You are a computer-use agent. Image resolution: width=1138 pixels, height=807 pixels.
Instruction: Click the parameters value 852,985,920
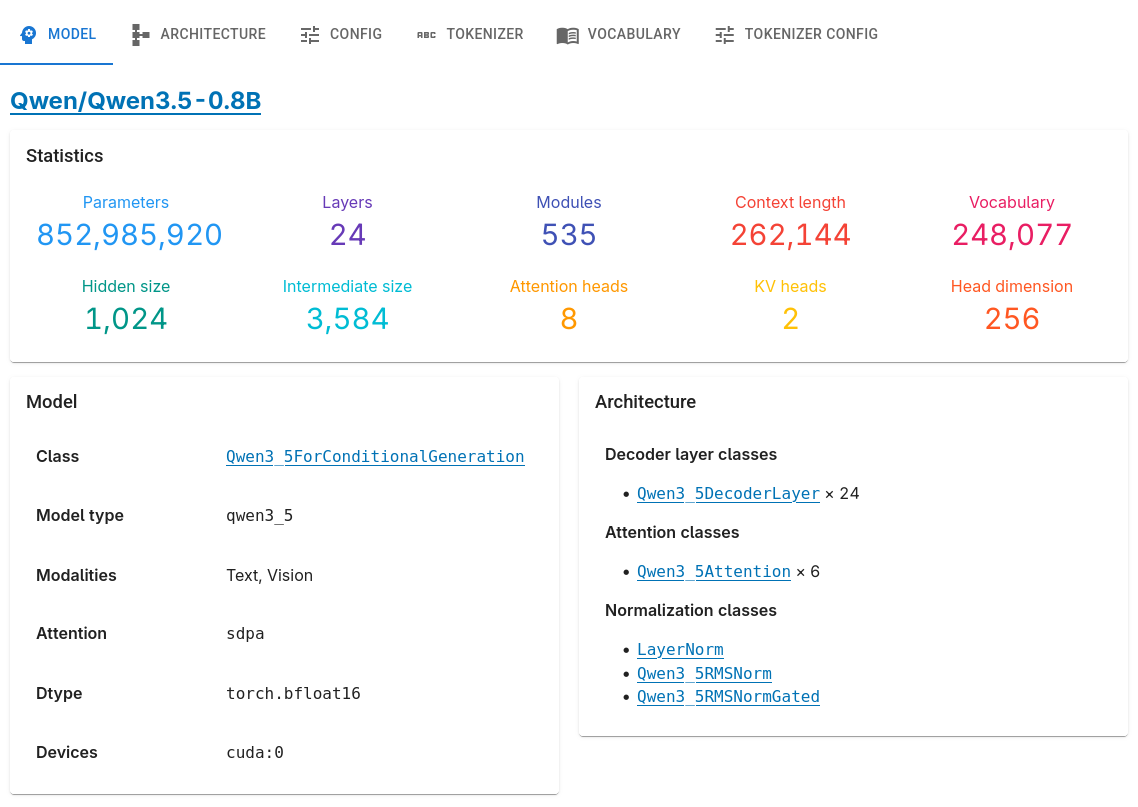[x=129, y=234]
